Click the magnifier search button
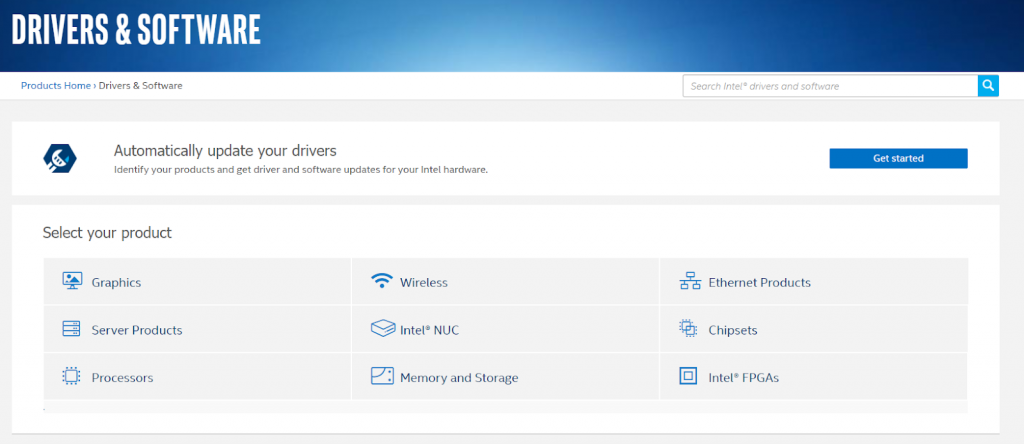 [x=988, y=86]
